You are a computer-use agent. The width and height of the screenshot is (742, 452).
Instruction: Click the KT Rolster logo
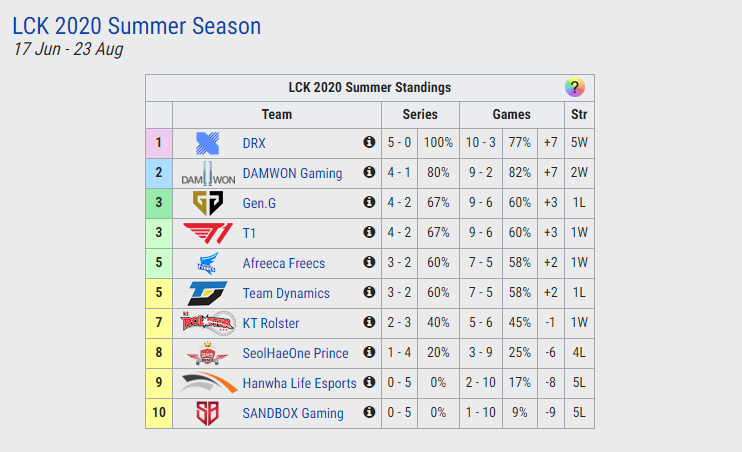pos(208,323)
